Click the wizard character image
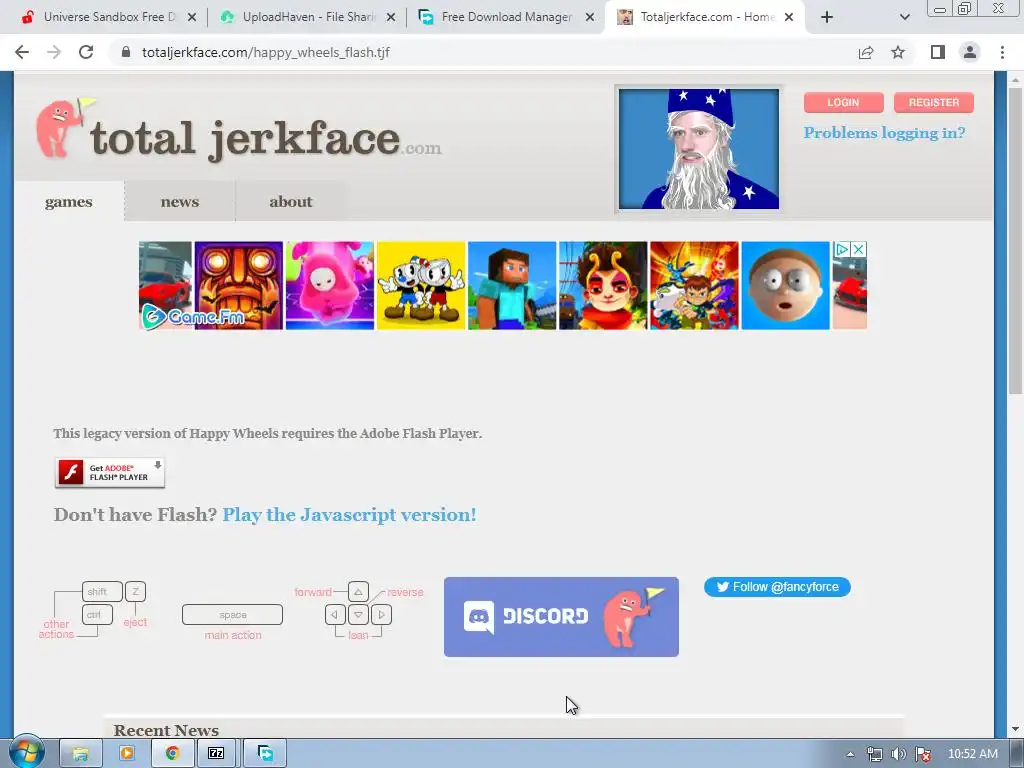This screenshot has height=768, width=1024. pos(699,149)
